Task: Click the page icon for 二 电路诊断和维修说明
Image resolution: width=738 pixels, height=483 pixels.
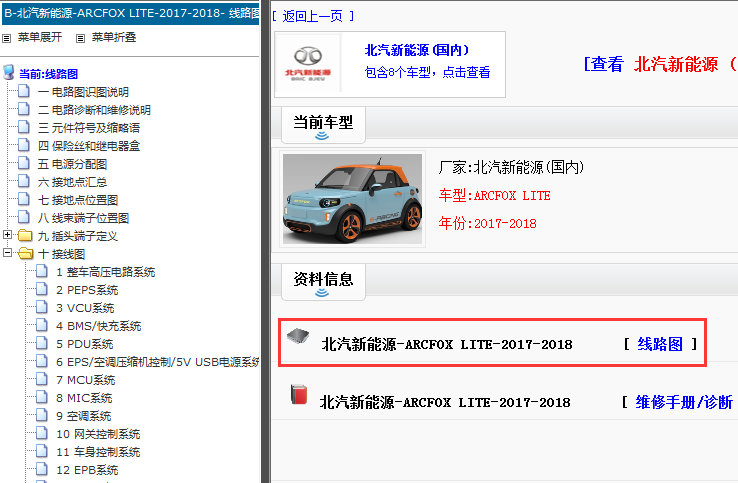Action: pyautogui.click(x=24, y=109)
